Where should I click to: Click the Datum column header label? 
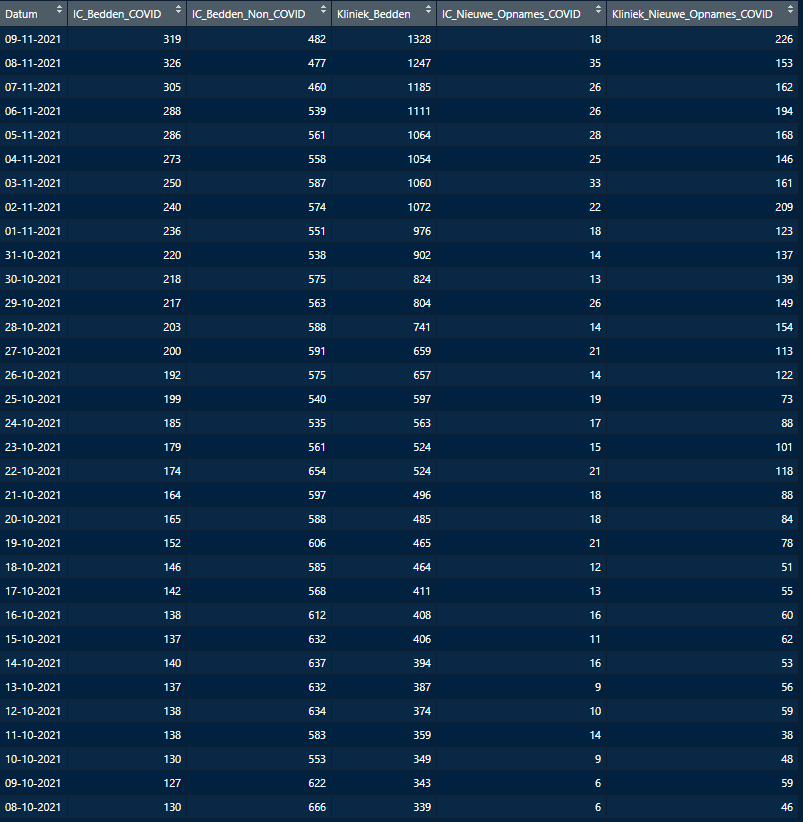click(x=21, y=14)
